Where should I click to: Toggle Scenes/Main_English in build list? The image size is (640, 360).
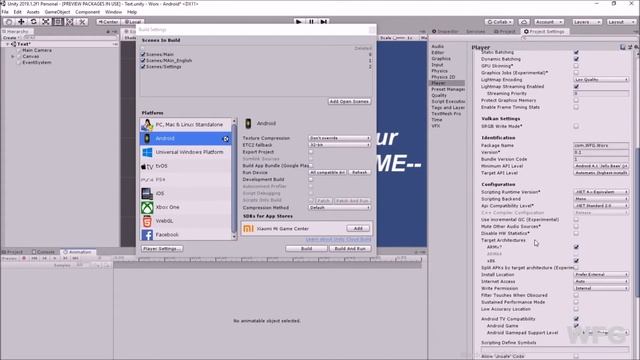(143, 60)
